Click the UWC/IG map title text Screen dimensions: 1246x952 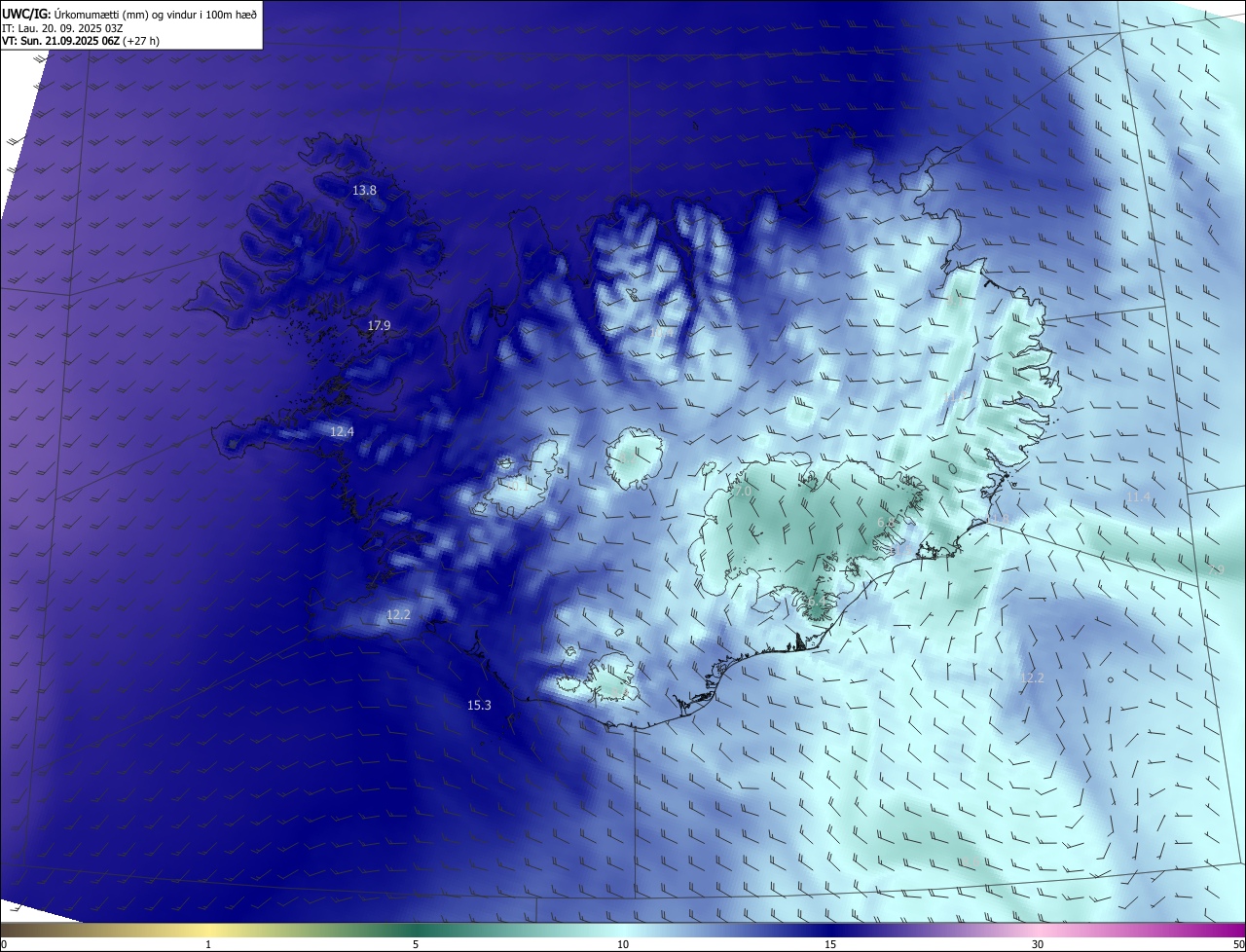click(x=129, y=14)
